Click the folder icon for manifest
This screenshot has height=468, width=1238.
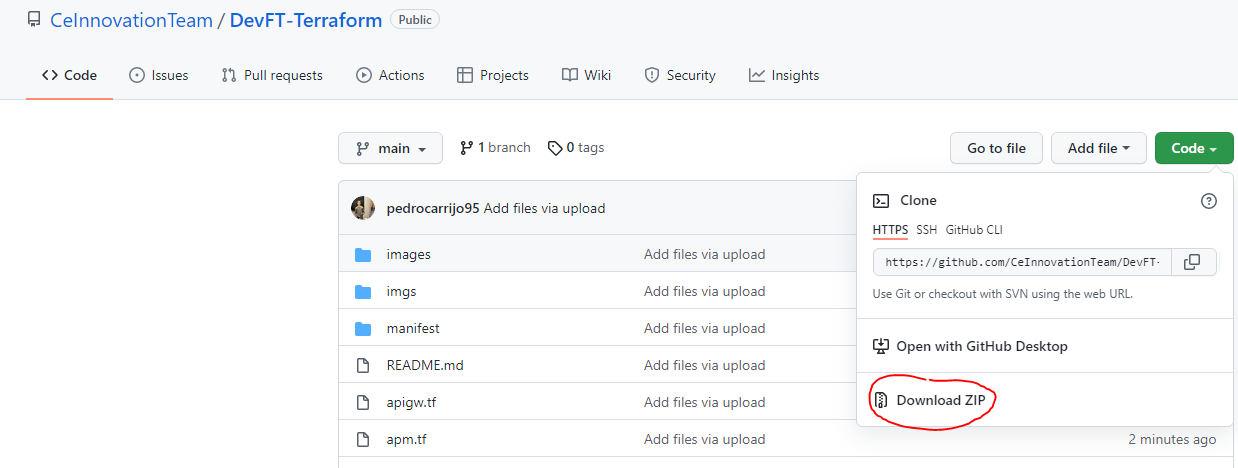363,329
